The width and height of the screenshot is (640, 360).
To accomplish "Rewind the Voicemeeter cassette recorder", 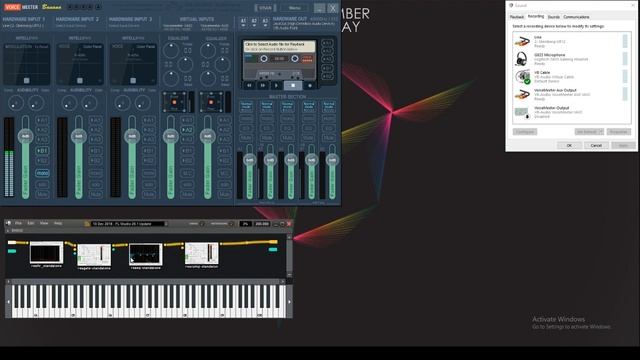I will coord(249,85).
